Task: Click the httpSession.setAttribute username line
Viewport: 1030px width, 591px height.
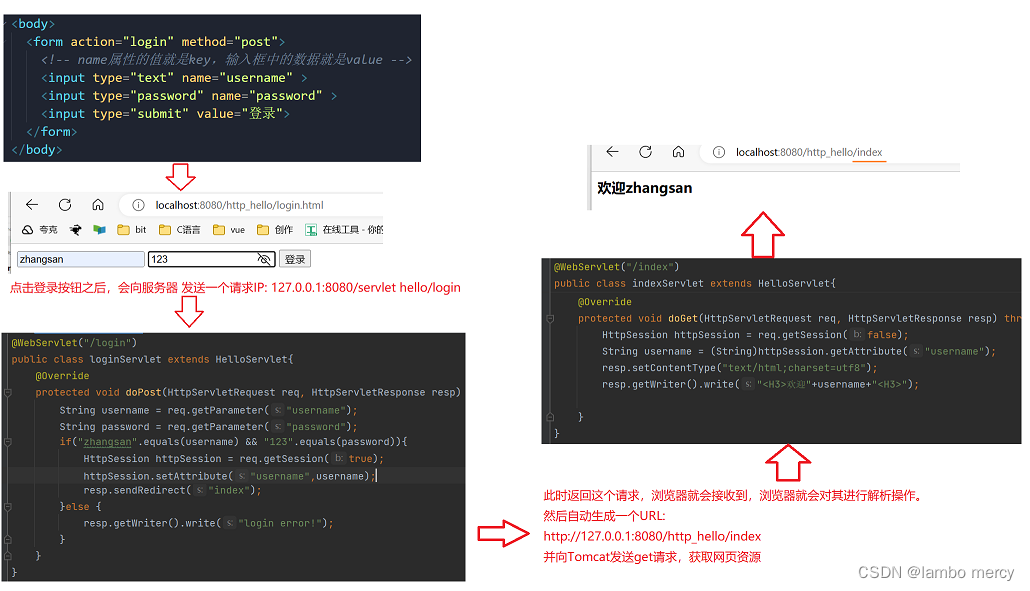Action: [x=229, y=475]
